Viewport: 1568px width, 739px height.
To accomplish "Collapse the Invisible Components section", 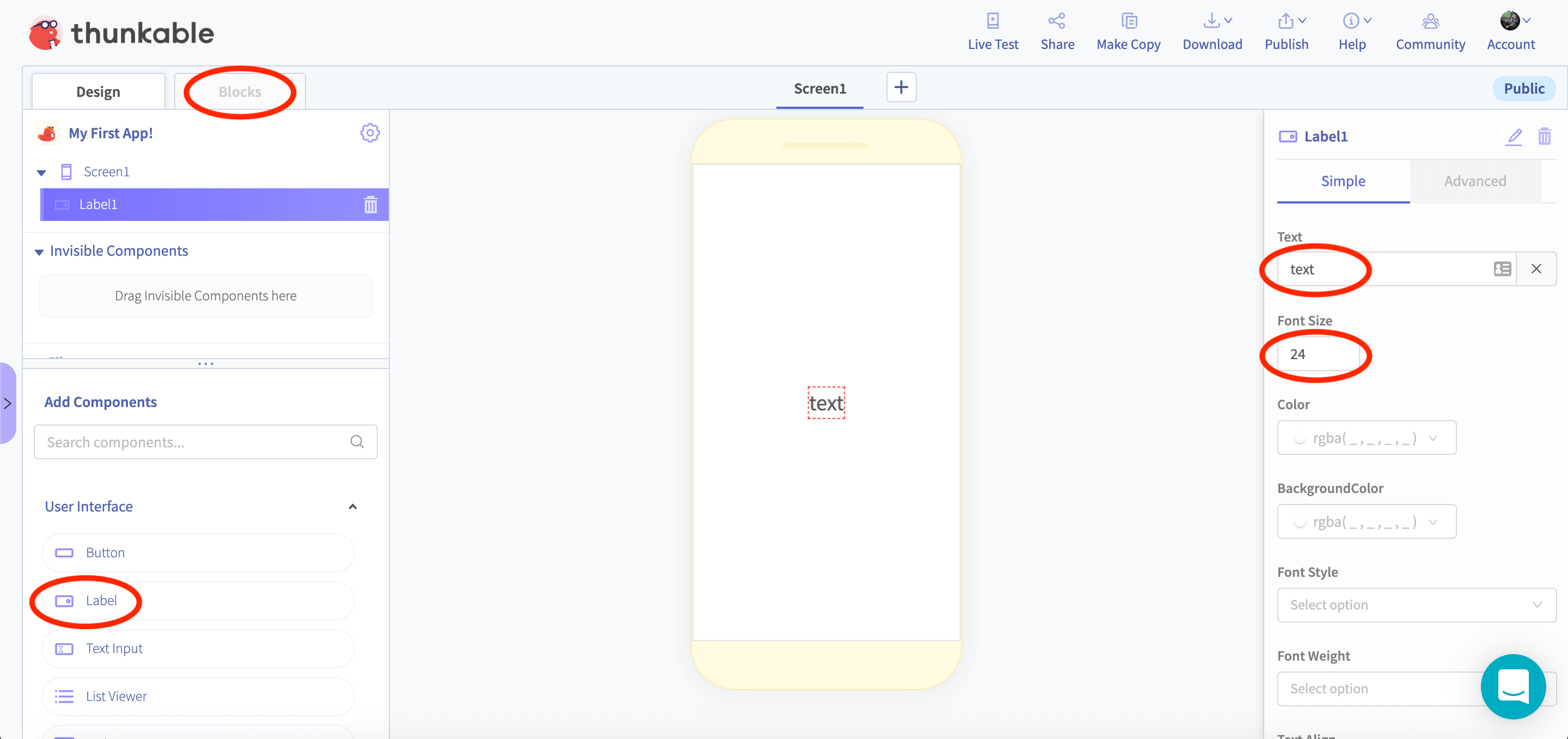I will coord(39,252).
